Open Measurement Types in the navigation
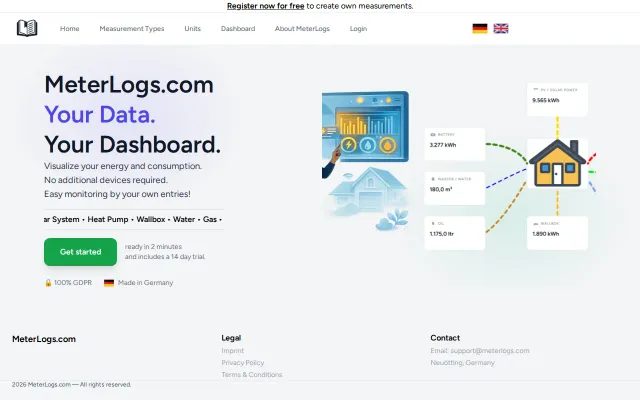 [x=132, y=29]
